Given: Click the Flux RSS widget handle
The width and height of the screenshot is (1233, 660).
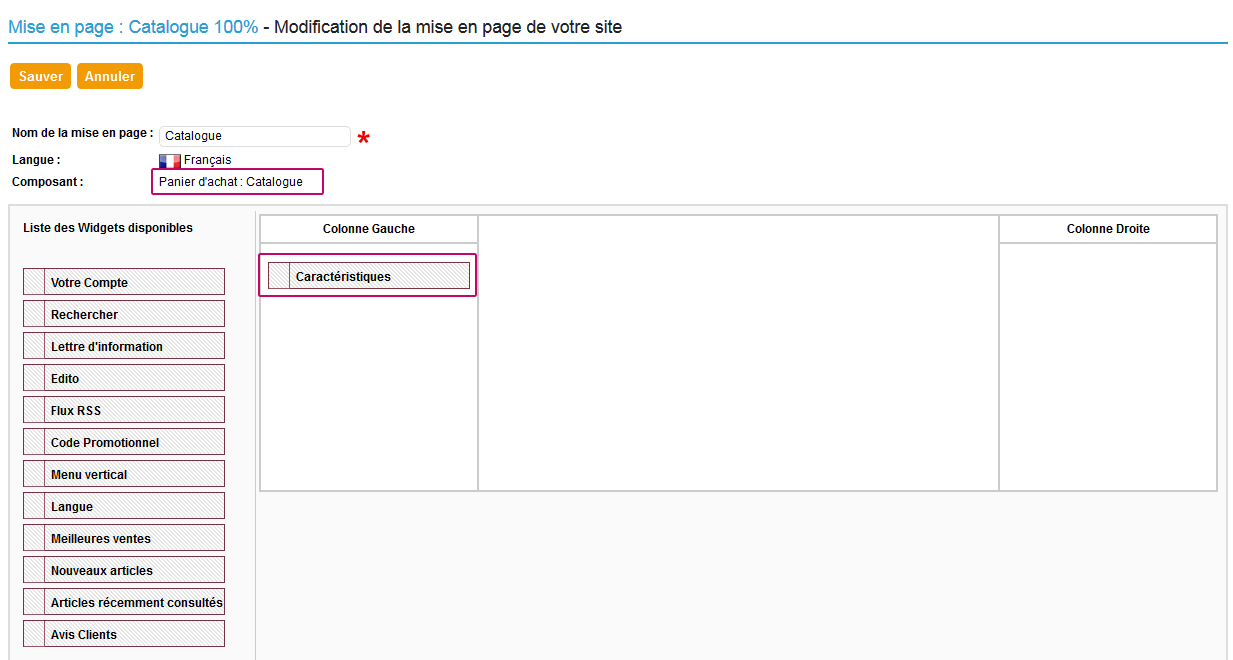Looking at the screenshot, I should click(34, 410).
